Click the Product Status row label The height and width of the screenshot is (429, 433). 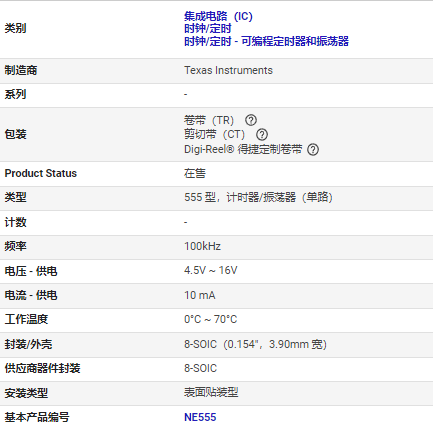tap(41, 173)
